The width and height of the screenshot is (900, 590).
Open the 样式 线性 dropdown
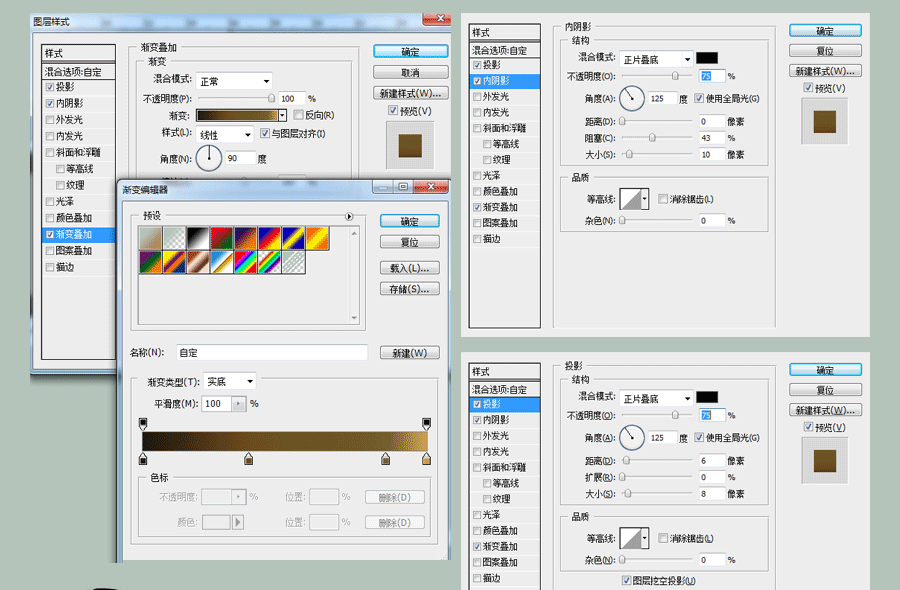point(224,135)
